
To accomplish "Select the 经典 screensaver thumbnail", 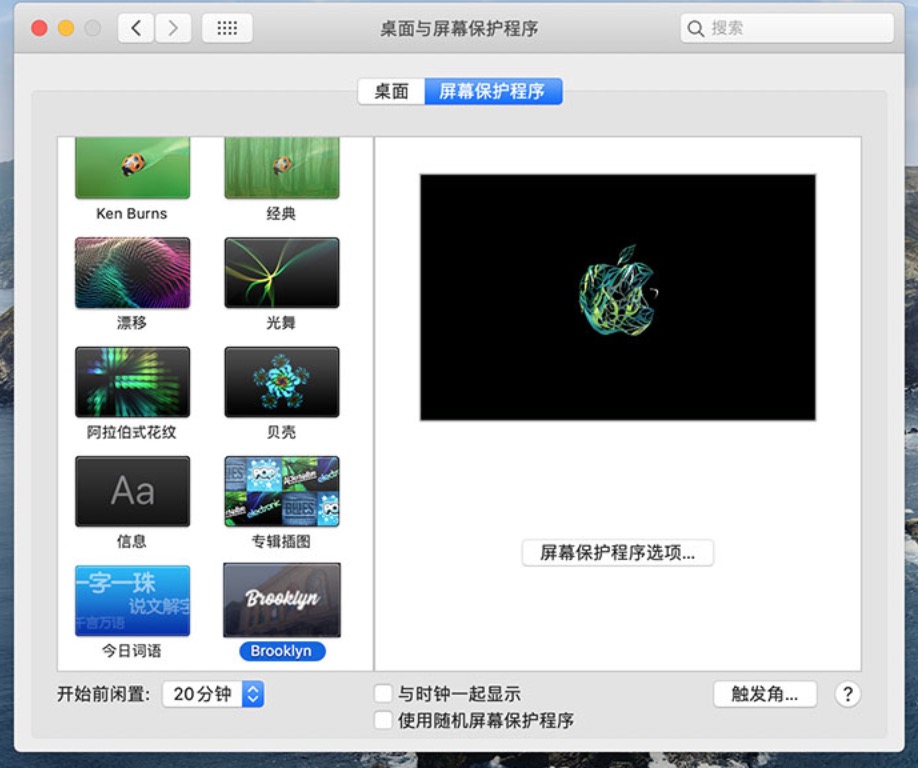I will (x=282, y=169).
